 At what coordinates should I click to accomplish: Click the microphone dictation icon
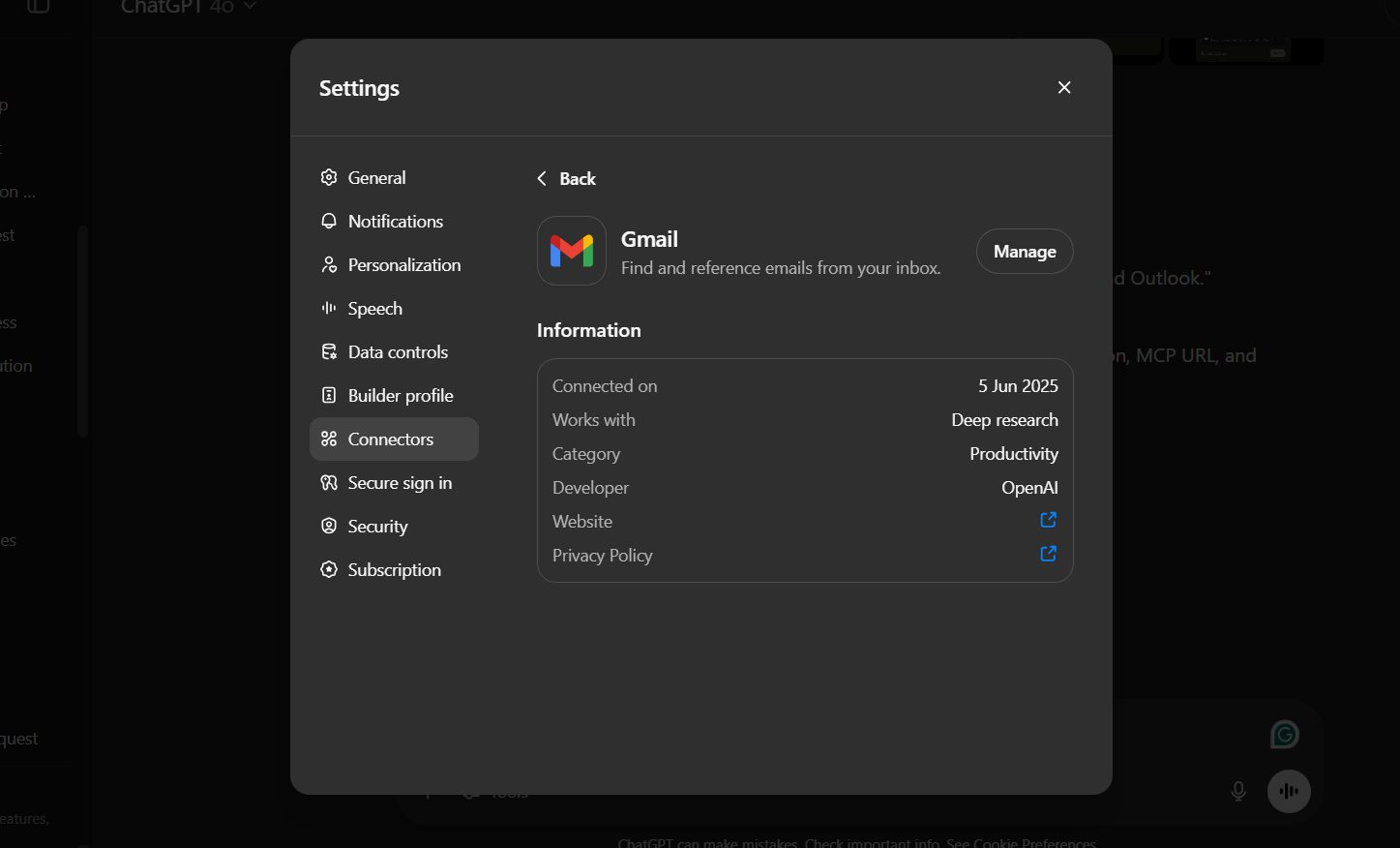(1238, 791)
